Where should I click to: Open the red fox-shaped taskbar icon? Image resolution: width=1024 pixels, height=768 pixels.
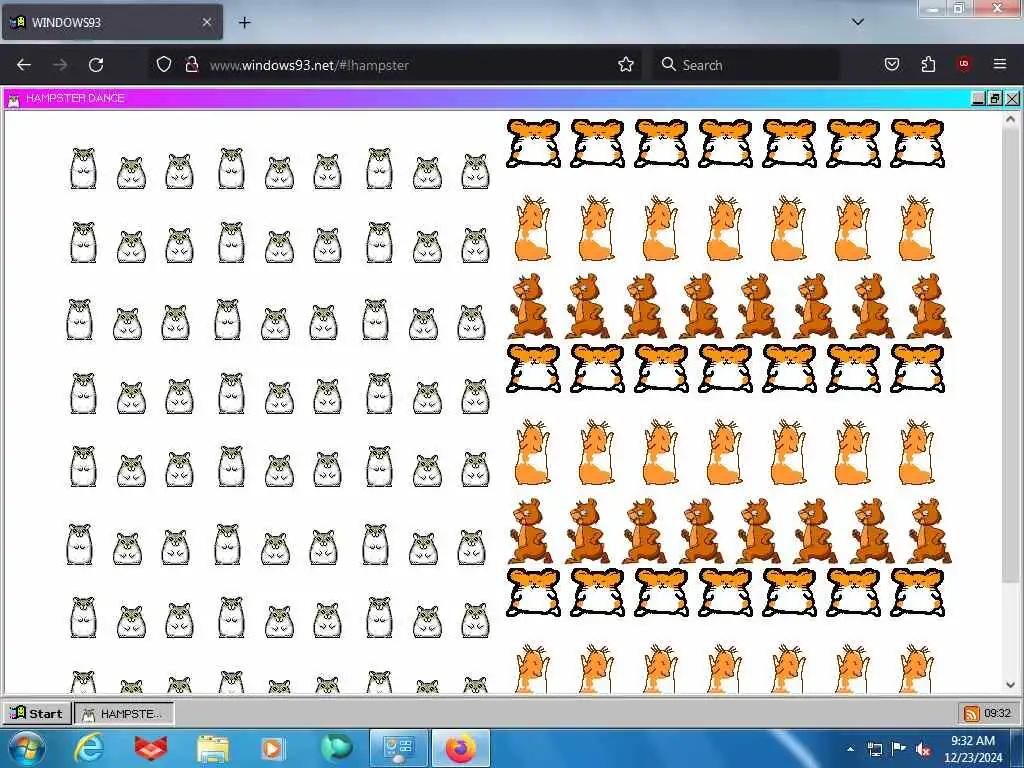(151, 748)
